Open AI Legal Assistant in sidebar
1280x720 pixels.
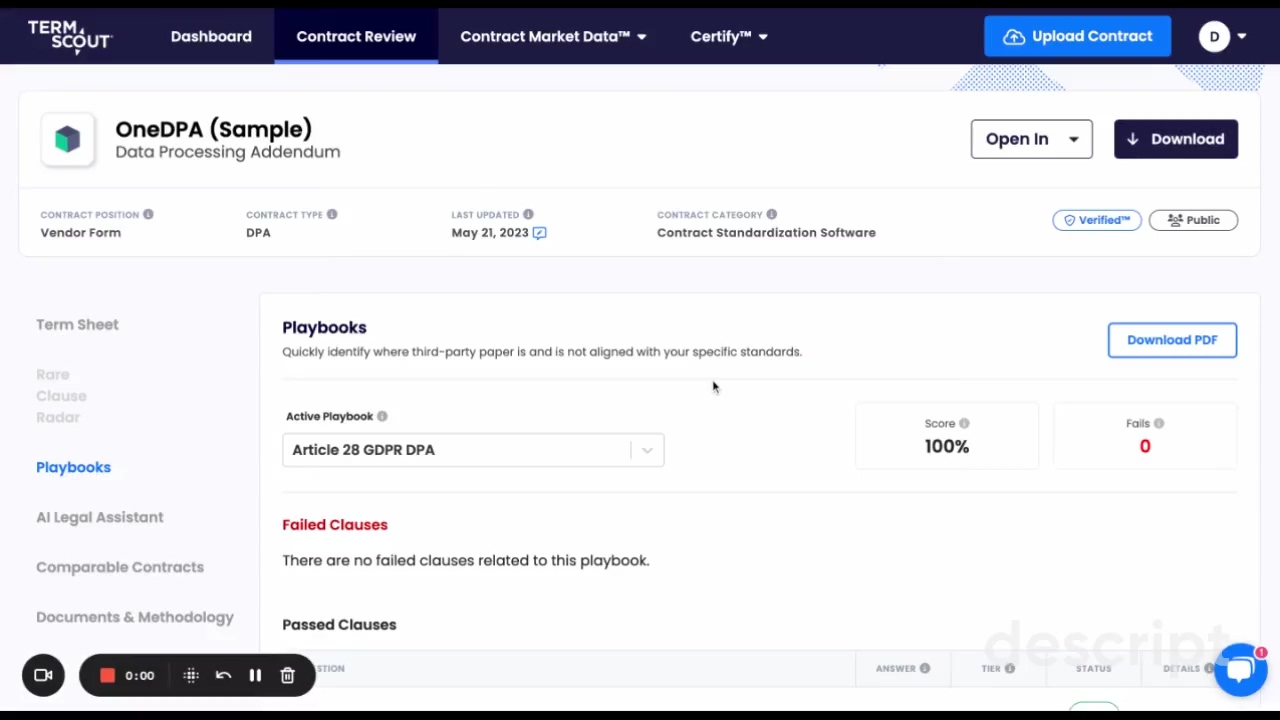pos(99,517)
